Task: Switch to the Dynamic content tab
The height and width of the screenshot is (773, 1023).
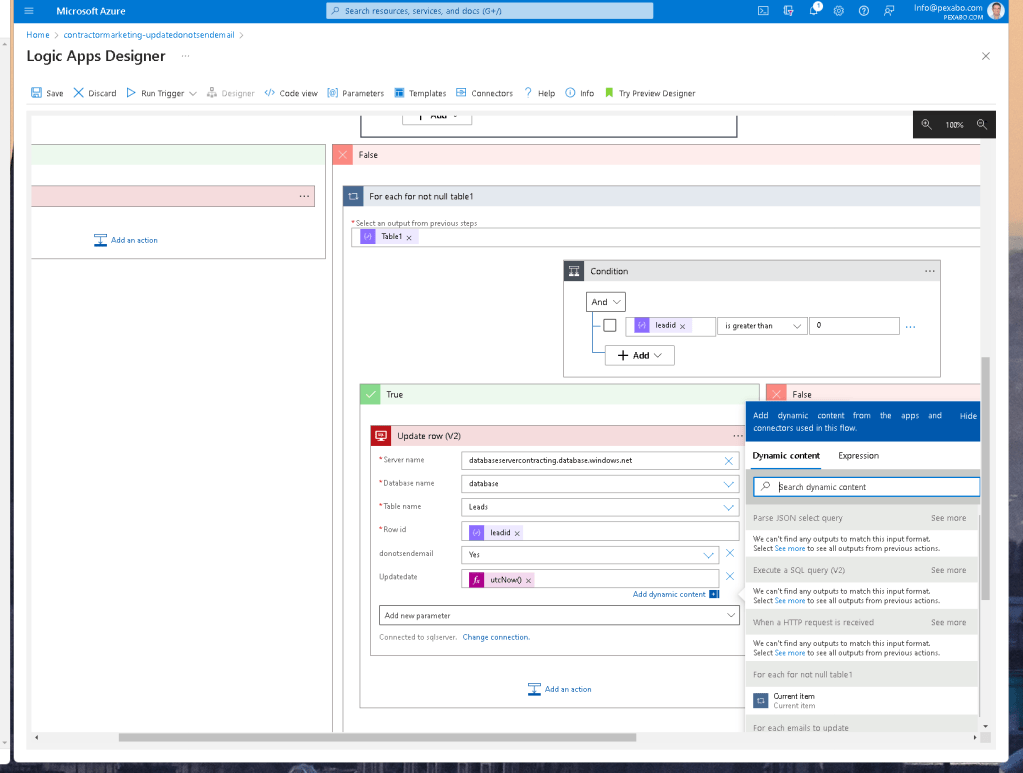Action: tap(786, 455)
